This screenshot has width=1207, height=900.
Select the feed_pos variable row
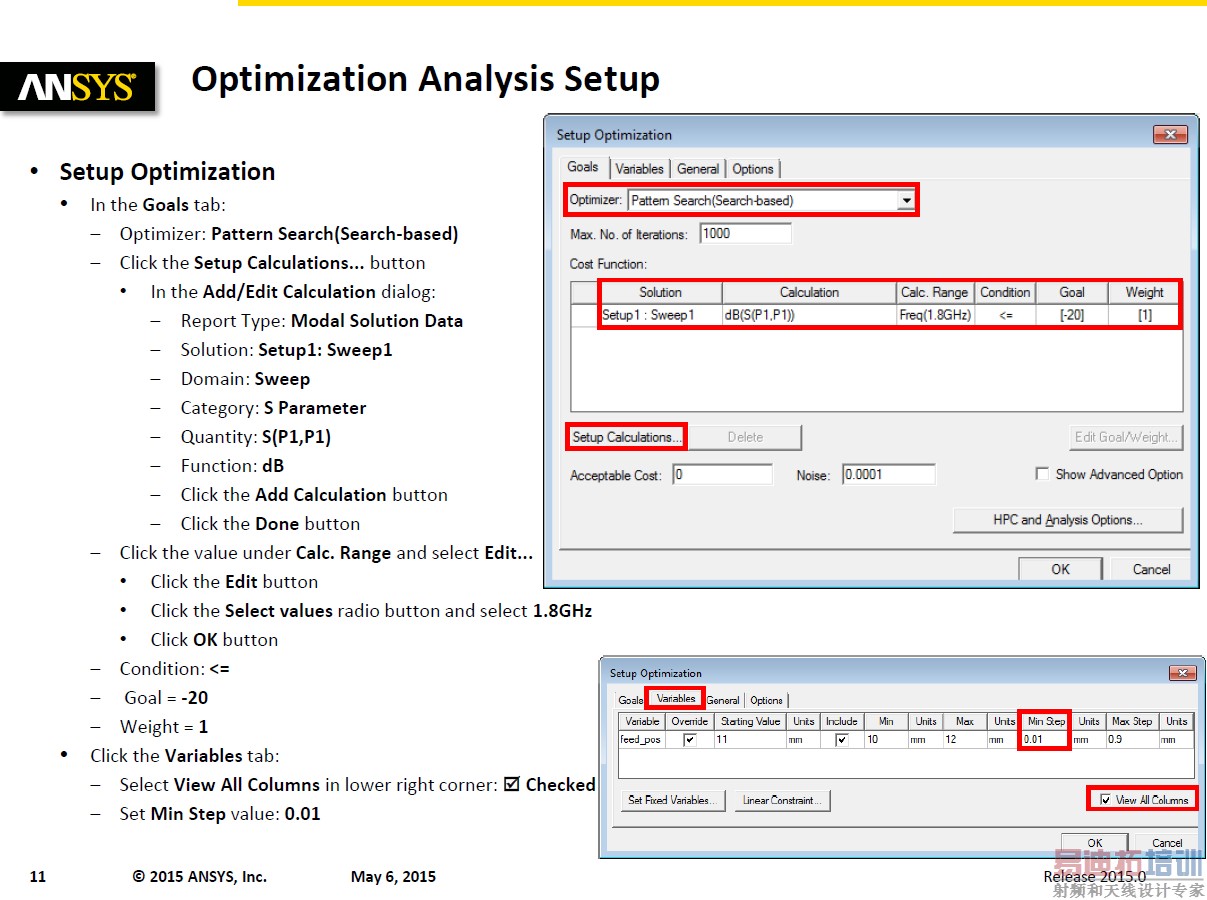(x=906, y=740)
